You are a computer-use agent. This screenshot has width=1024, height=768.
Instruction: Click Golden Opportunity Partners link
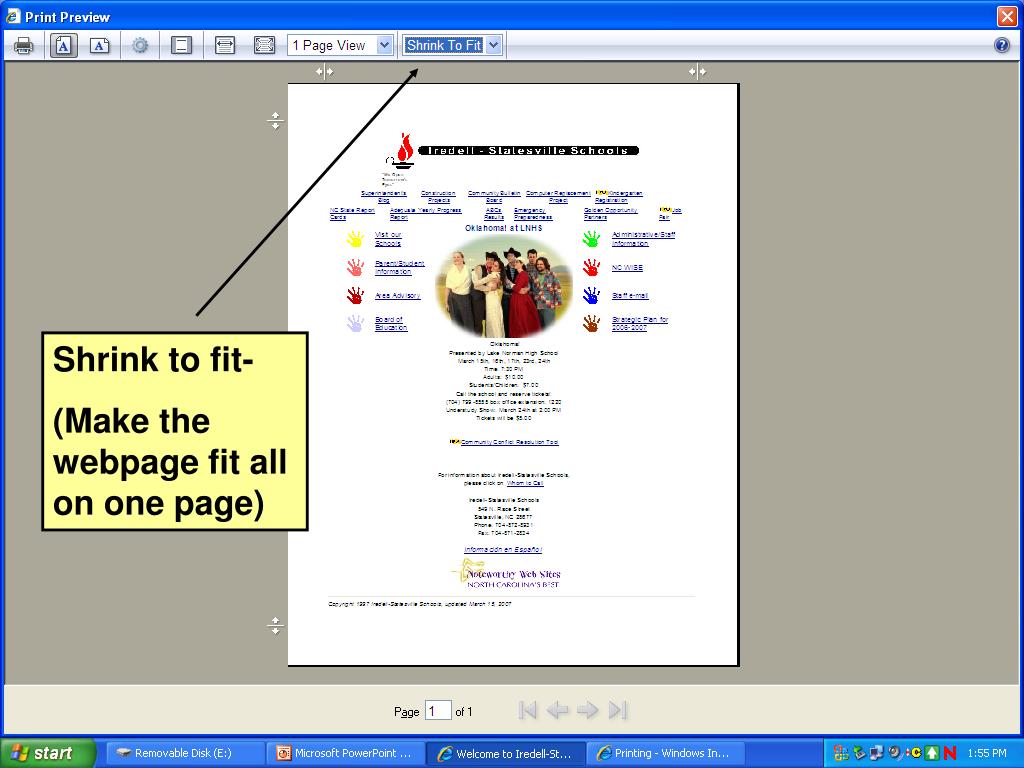click(611, 214)
